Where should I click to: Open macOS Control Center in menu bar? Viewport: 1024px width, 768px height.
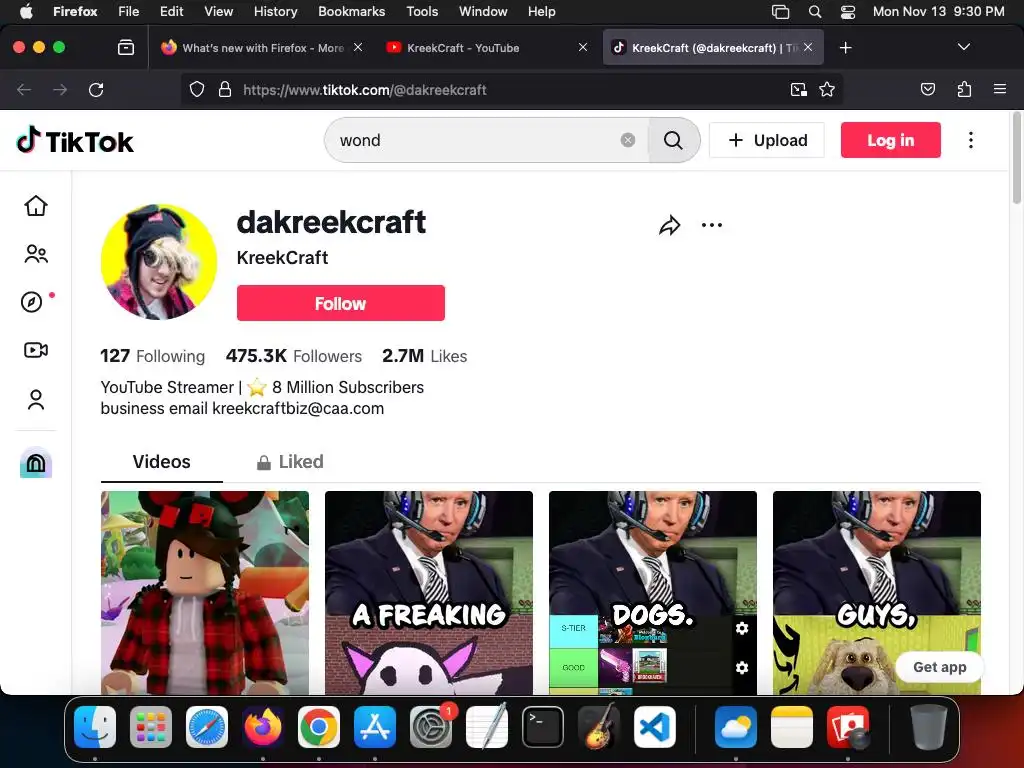[x=848, y=11]
